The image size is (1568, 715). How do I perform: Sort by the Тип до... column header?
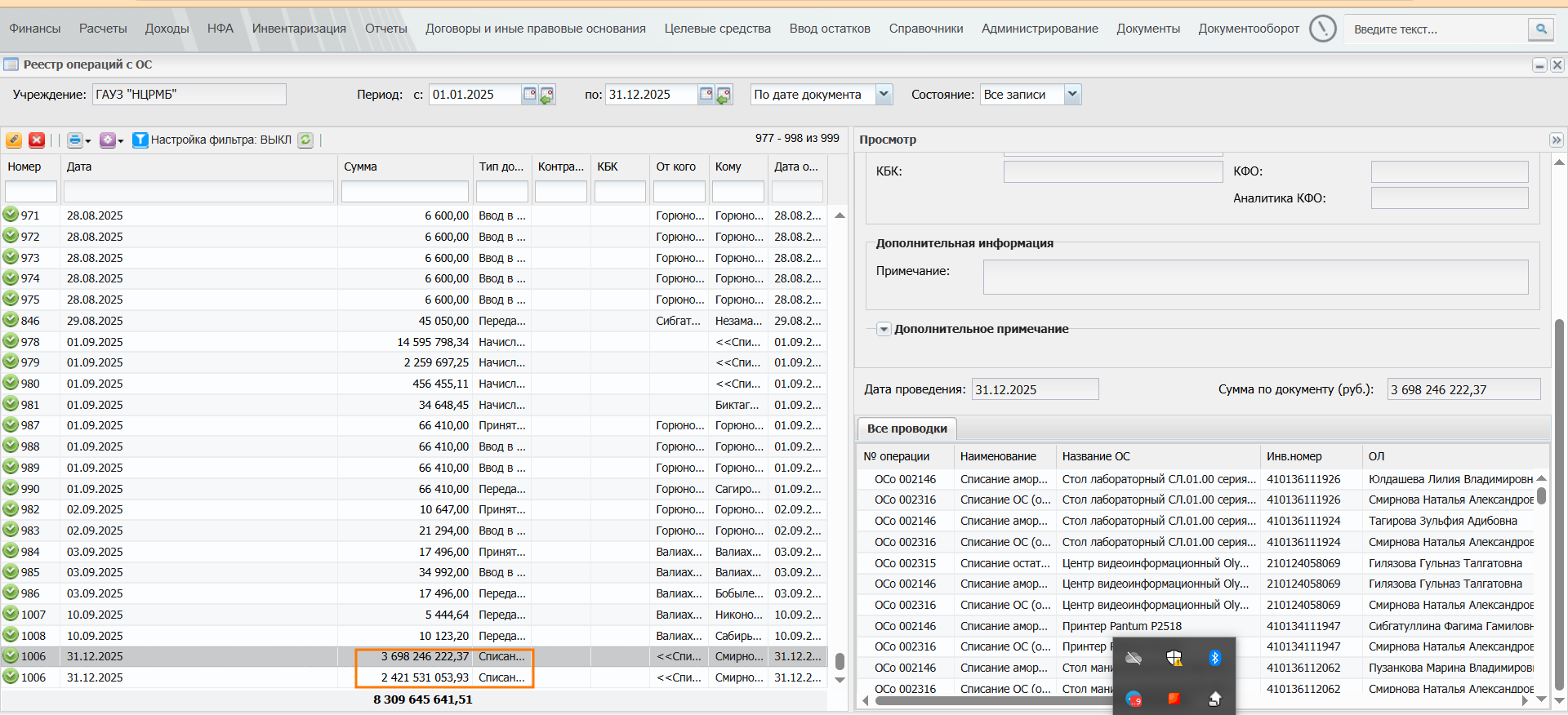(501, 167)
